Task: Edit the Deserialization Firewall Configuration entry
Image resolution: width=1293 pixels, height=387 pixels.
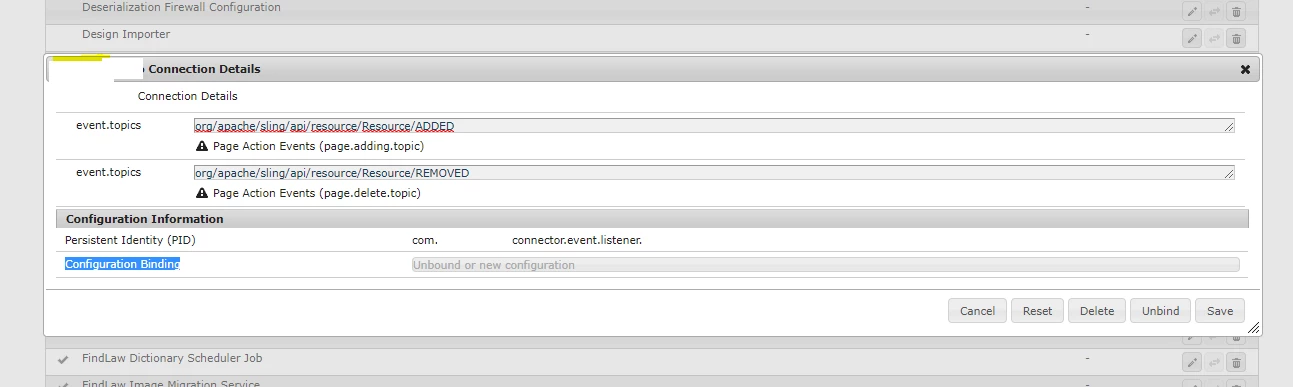Action: click(x=1192, y=11)
